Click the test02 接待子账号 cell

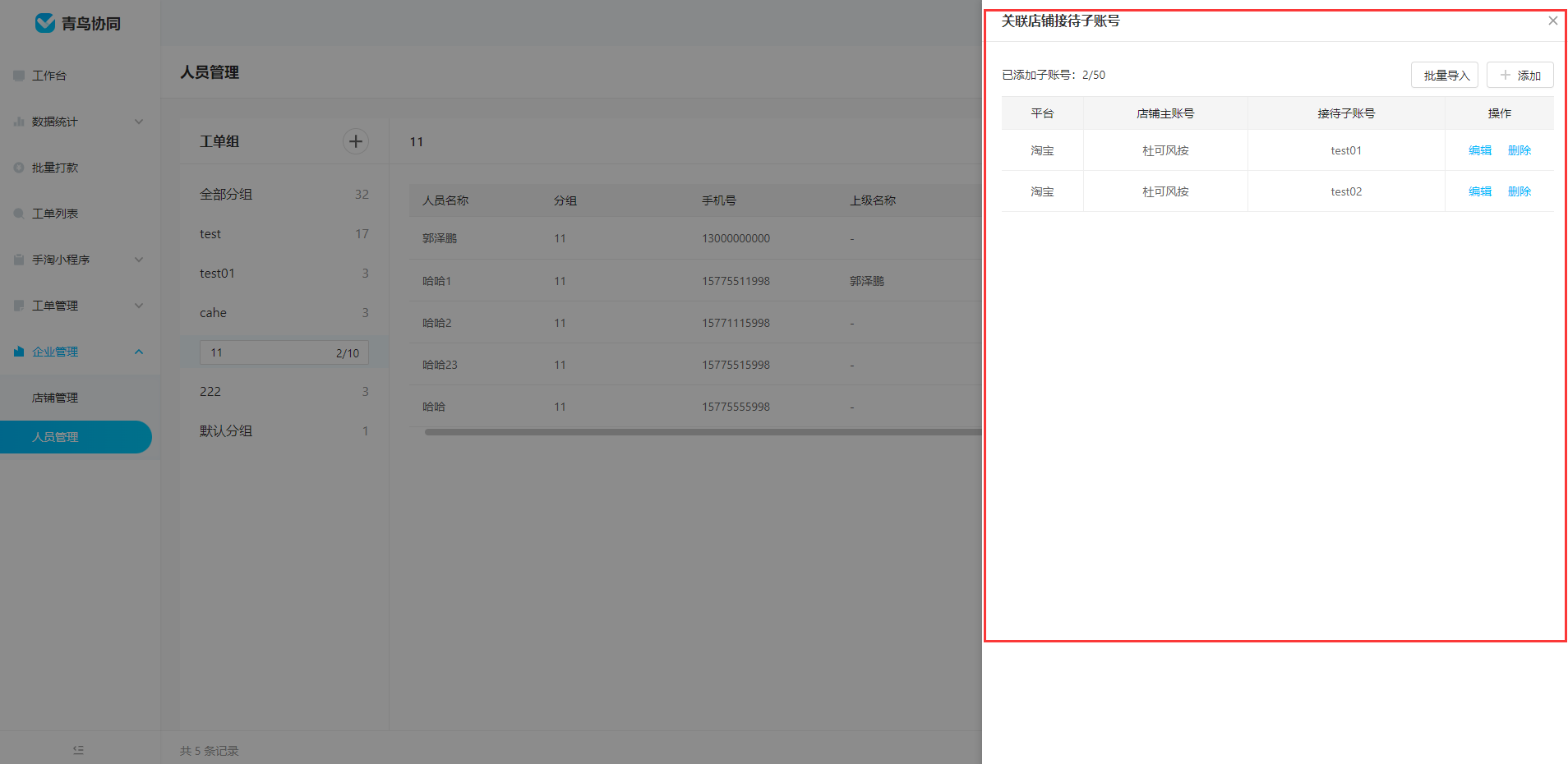point(1346,191)
